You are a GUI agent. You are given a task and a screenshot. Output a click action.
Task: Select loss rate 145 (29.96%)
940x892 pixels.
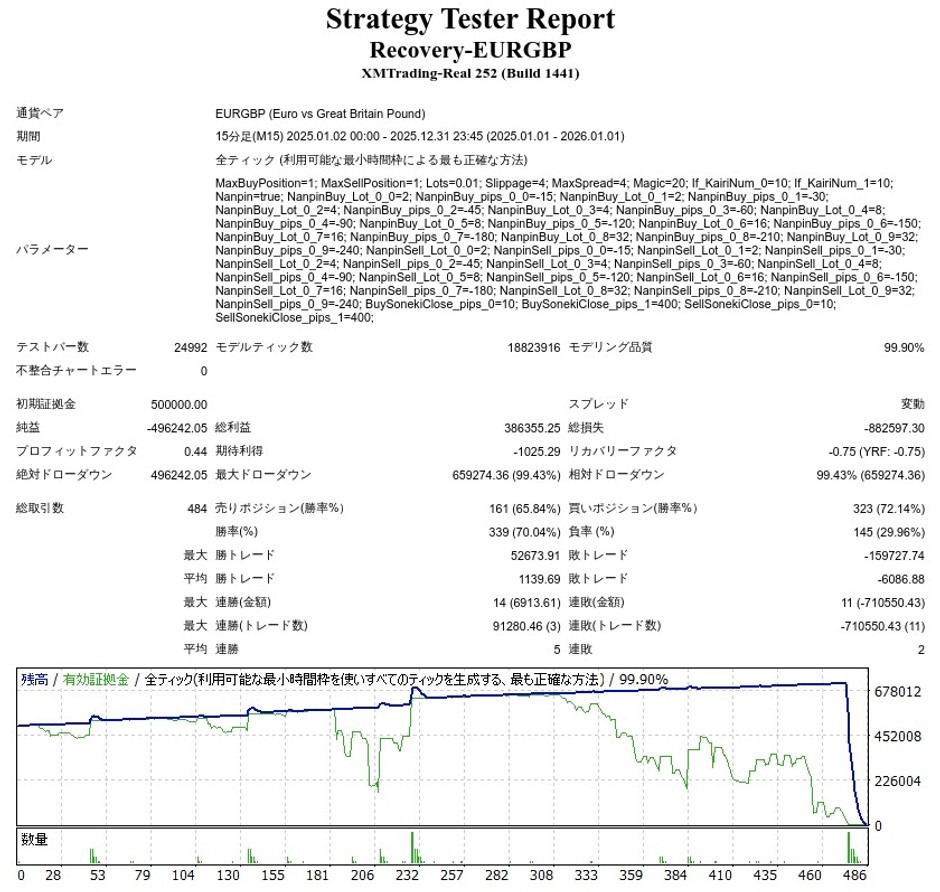point(888,532)
